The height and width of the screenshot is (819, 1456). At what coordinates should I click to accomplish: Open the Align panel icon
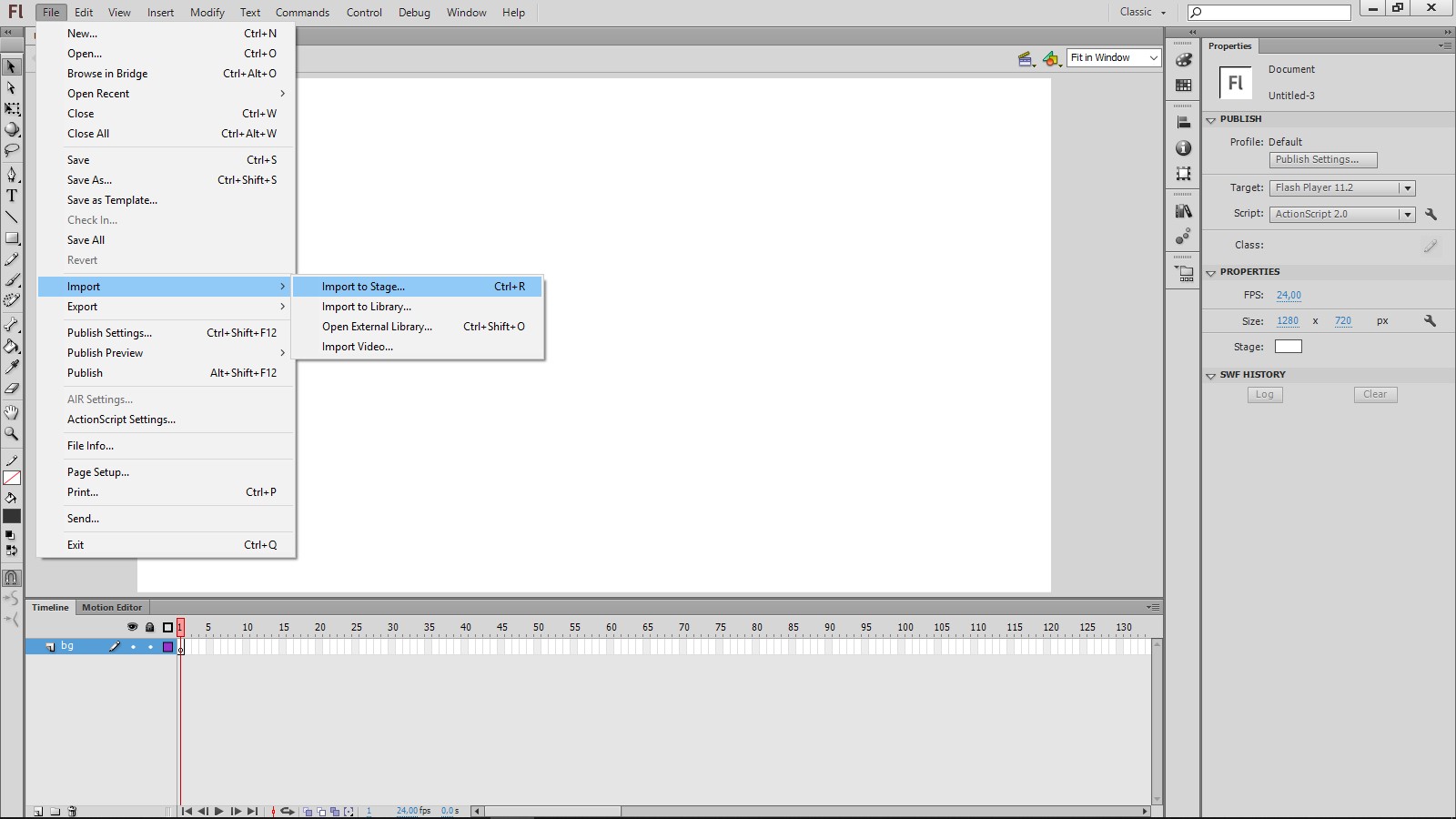click(1183, 121)
